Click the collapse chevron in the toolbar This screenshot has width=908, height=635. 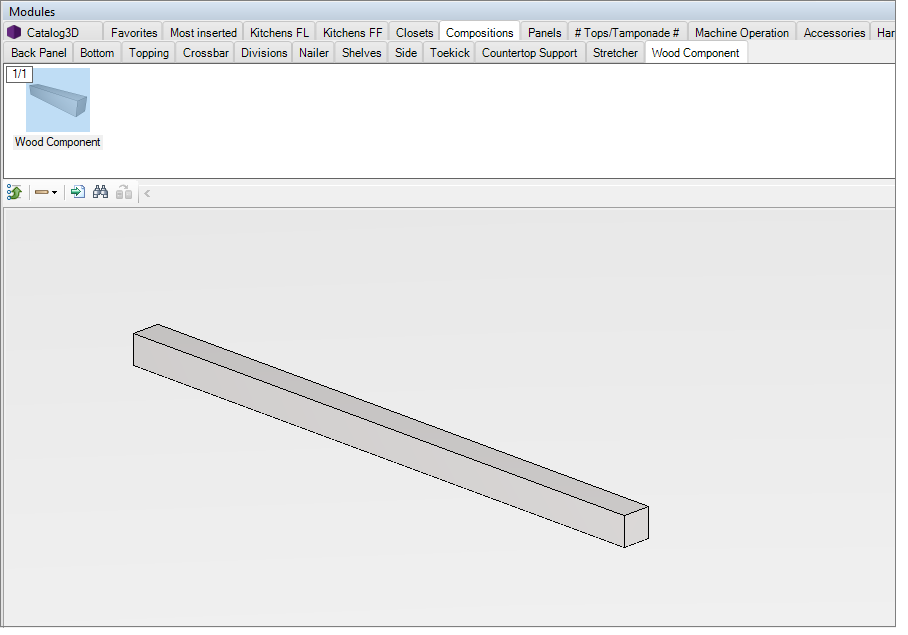(147, 192)
